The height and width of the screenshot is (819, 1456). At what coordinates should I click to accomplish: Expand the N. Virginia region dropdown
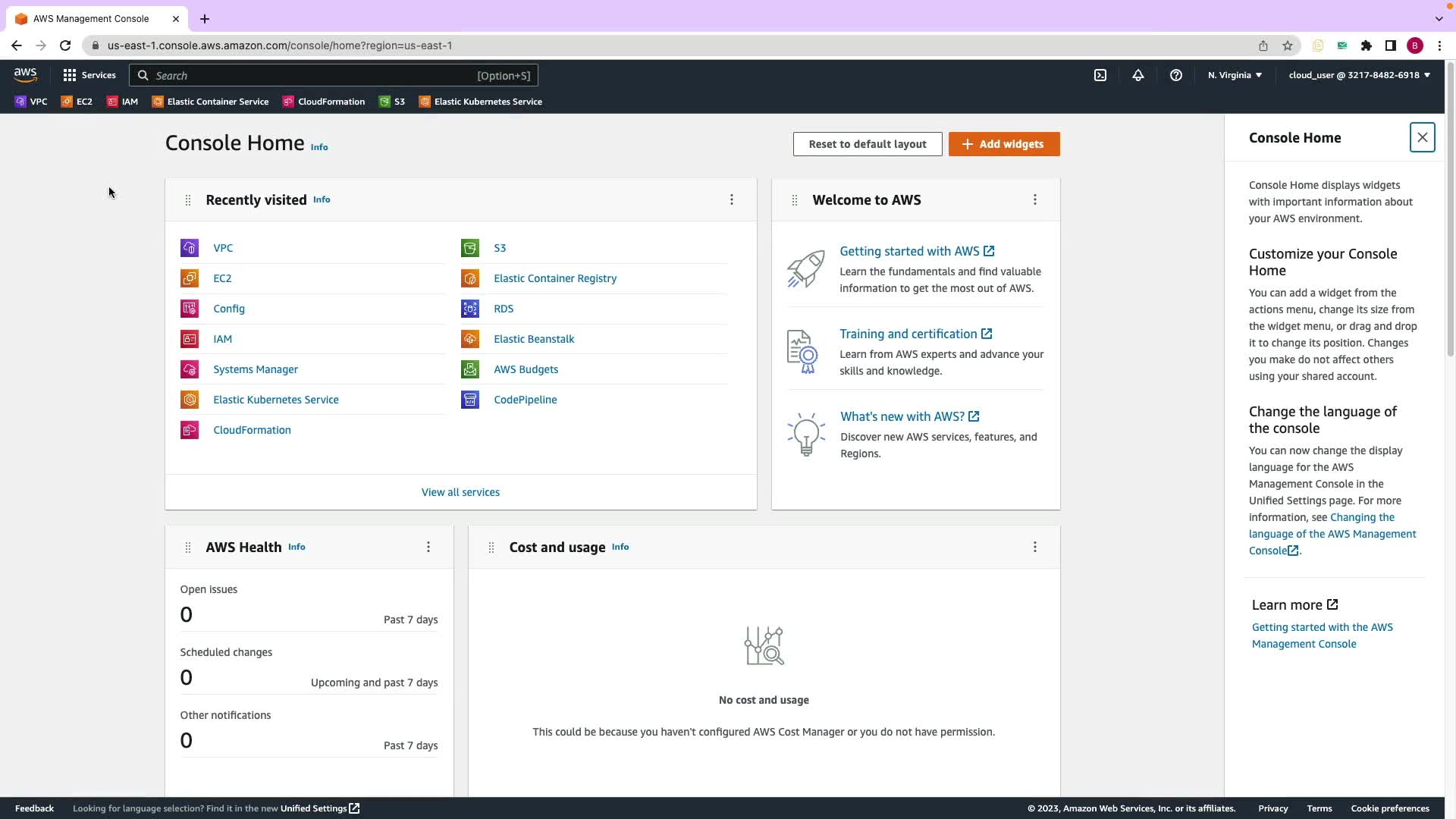(x=1235, y=75)
